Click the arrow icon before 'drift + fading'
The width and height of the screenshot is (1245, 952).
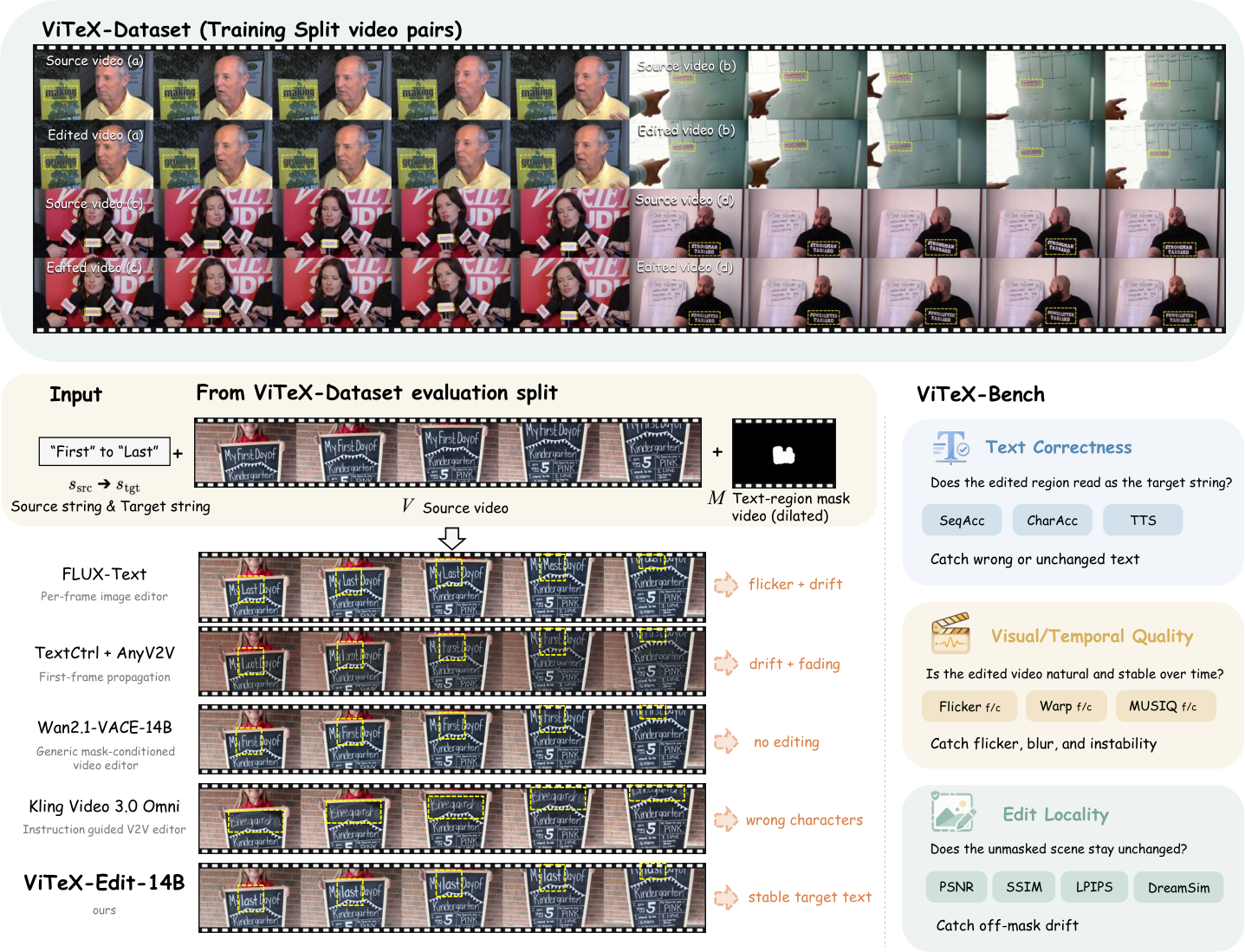[x=726, y=664]
